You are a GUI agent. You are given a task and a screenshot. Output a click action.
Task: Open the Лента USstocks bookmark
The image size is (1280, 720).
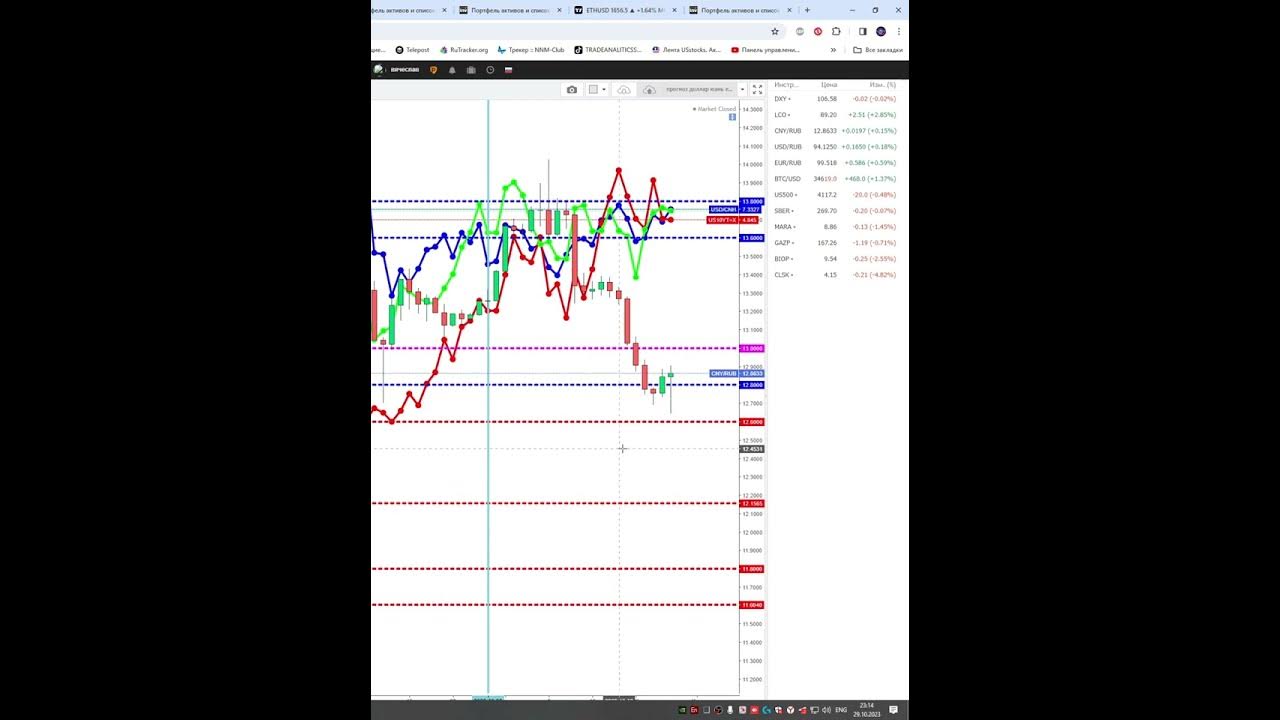pyautogui.click(x=686, y=49)
